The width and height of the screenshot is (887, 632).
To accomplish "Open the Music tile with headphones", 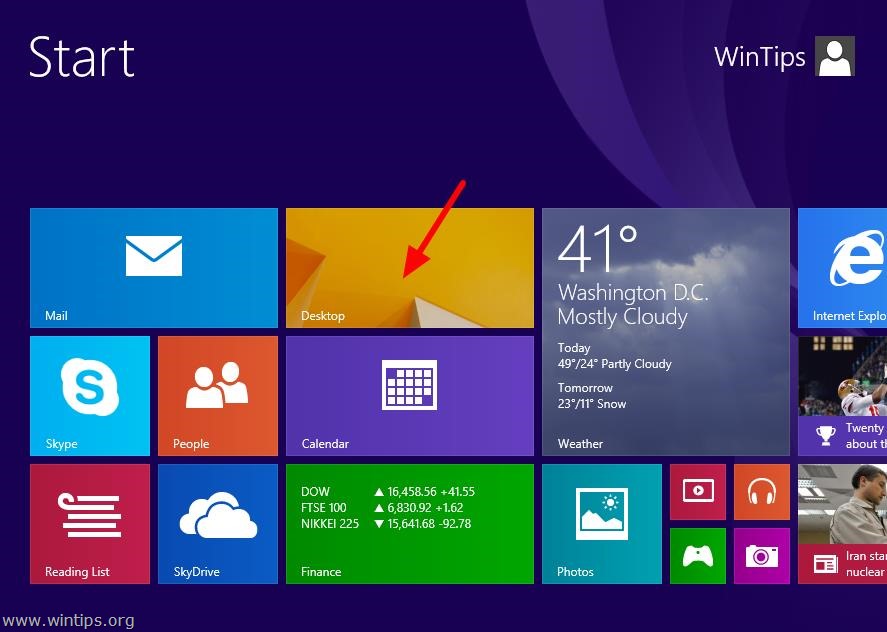I will click(x=761, y=492).
